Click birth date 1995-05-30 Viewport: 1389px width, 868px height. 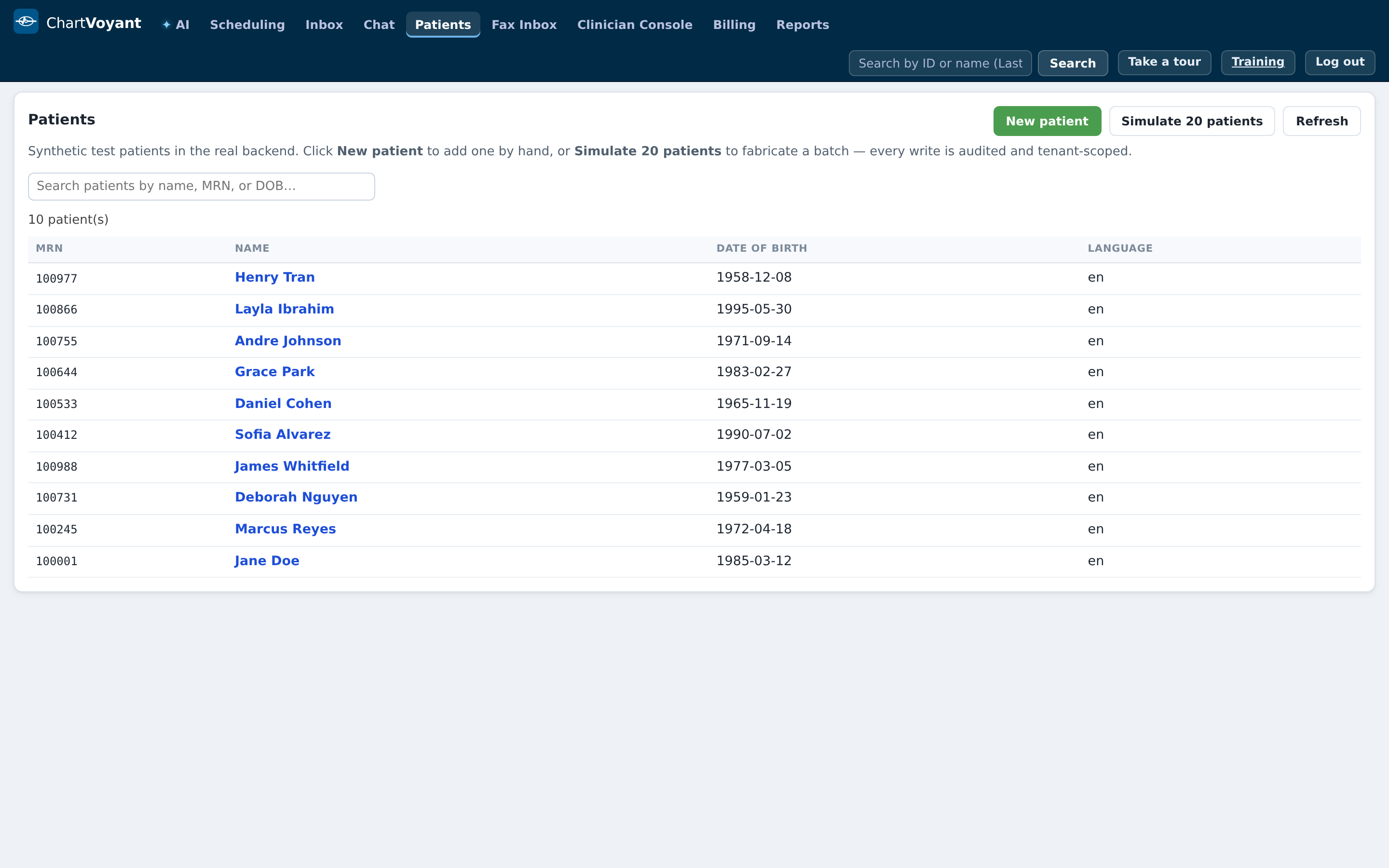pos(754,309)
